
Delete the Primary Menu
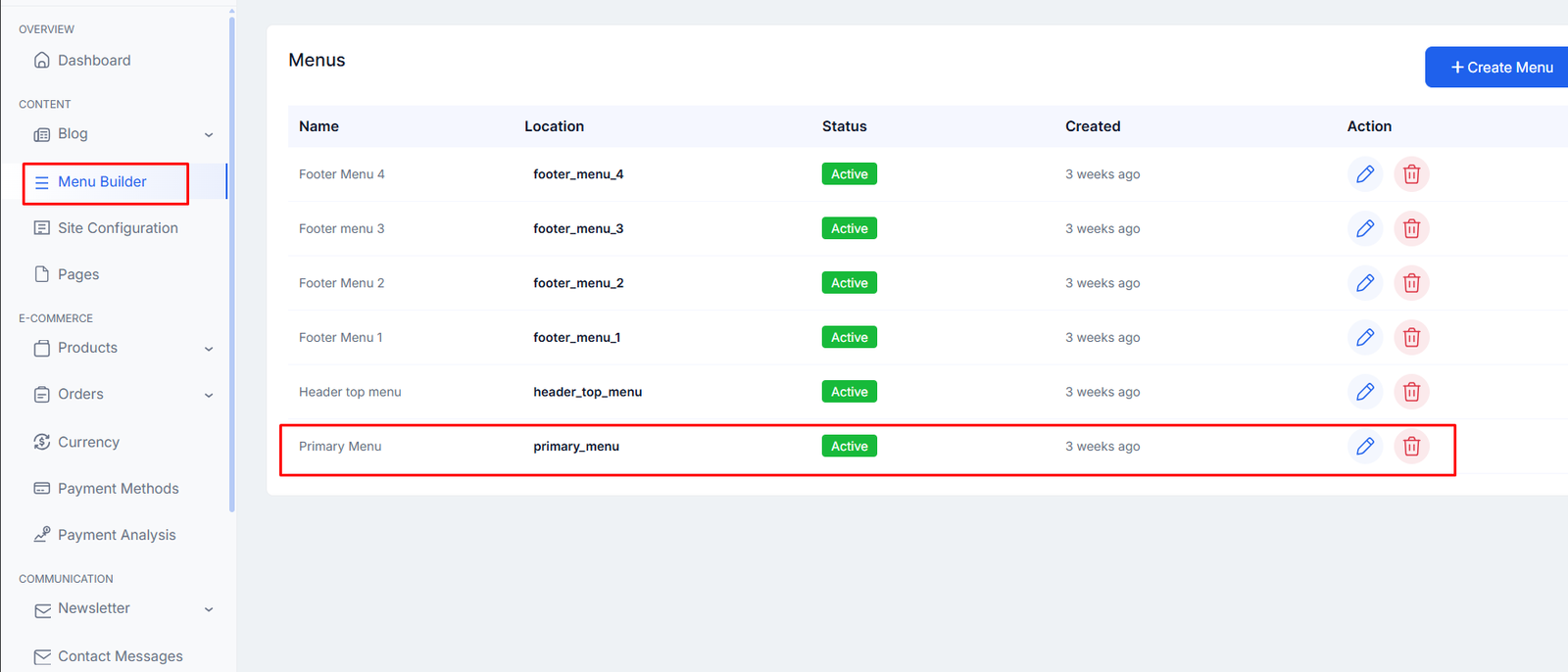tap(1411, 446)
